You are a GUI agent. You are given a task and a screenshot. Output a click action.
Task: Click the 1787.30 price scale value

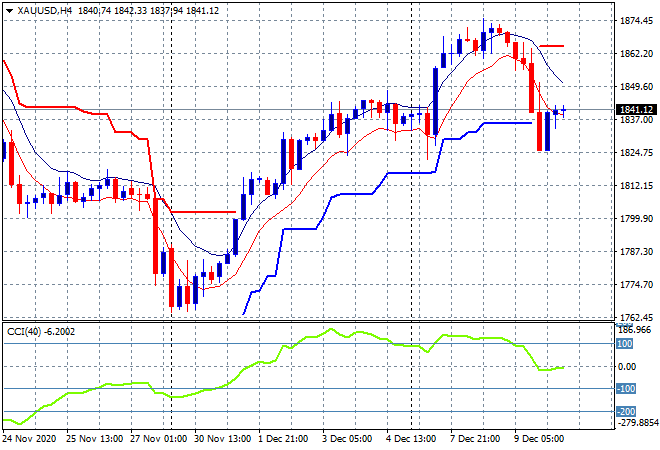pyautogui.click(x=636, y=251)
